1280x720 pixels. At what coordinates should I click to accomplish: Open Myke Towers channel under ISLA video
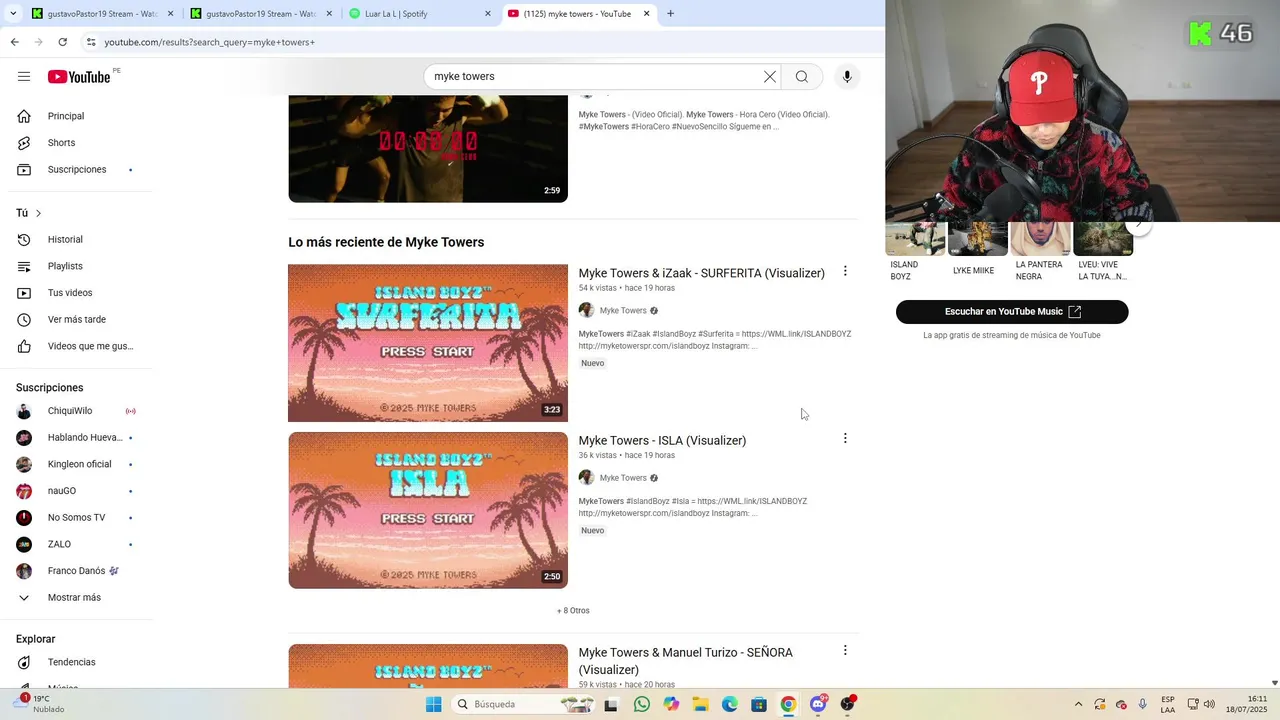click(623, 478)
